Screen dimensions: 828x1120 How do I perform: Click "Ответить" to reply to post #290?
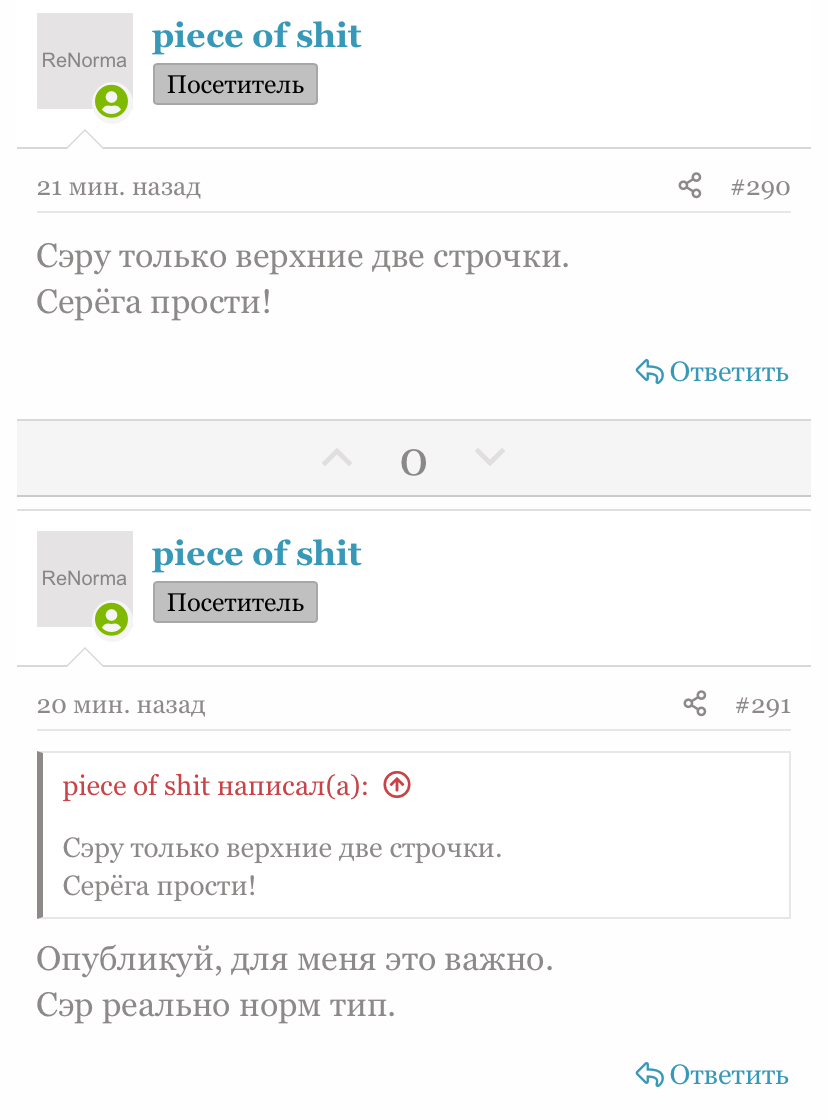(712, 373)
